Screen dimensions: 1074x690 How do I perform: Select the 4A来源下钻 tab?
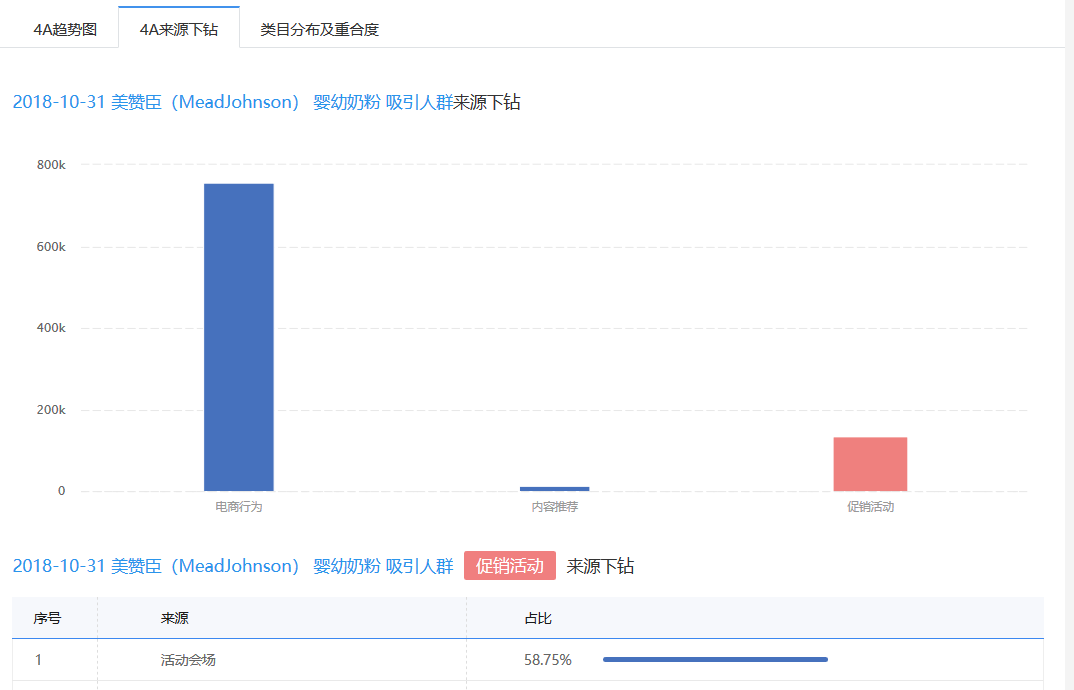point(179,28)
